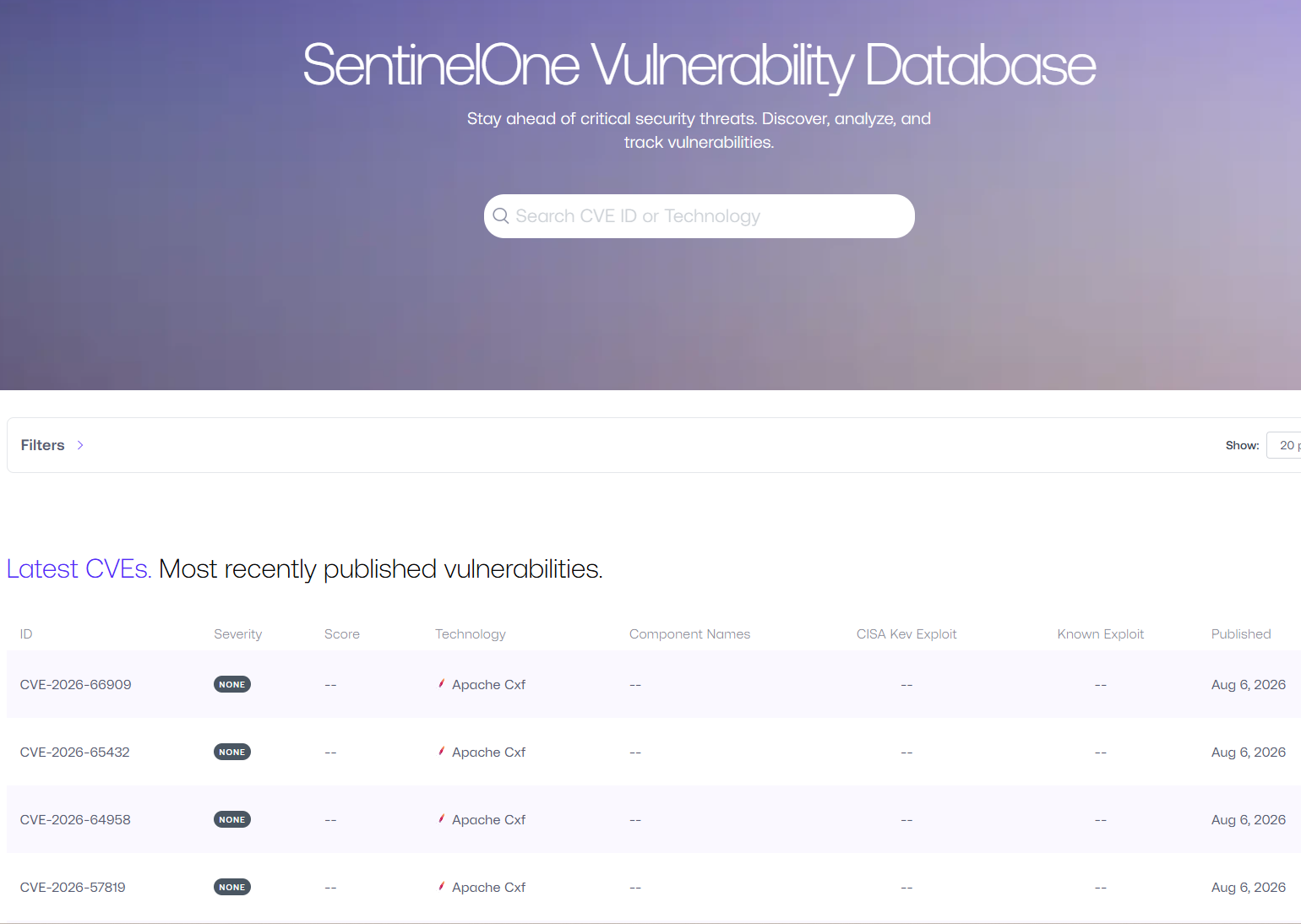
Task: Click the Known Exploit column header
Action: pyautogui.click(x=1100, y=633)
